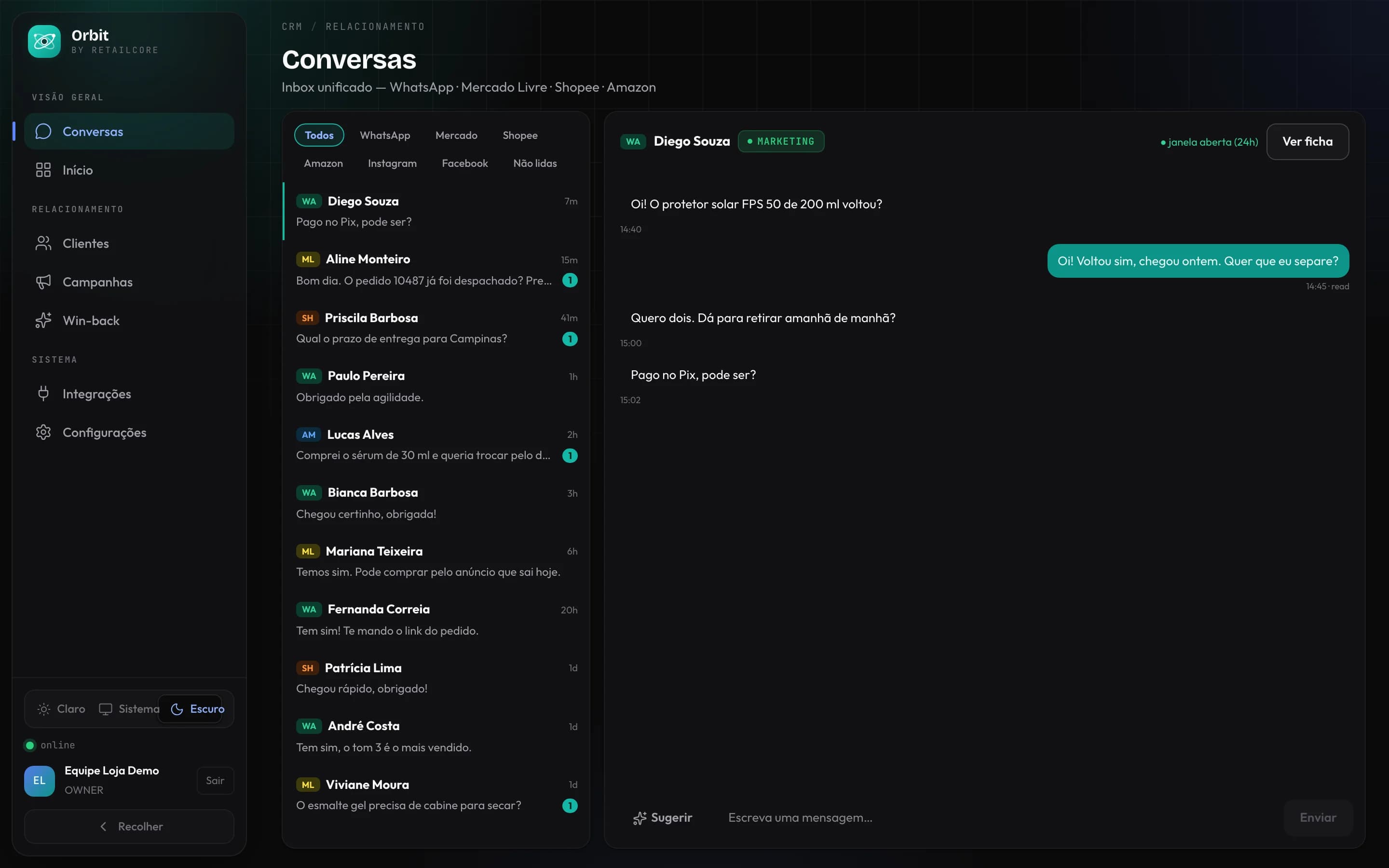
Task: Open Diego Souza conversation in list
Action: [436, 211]
